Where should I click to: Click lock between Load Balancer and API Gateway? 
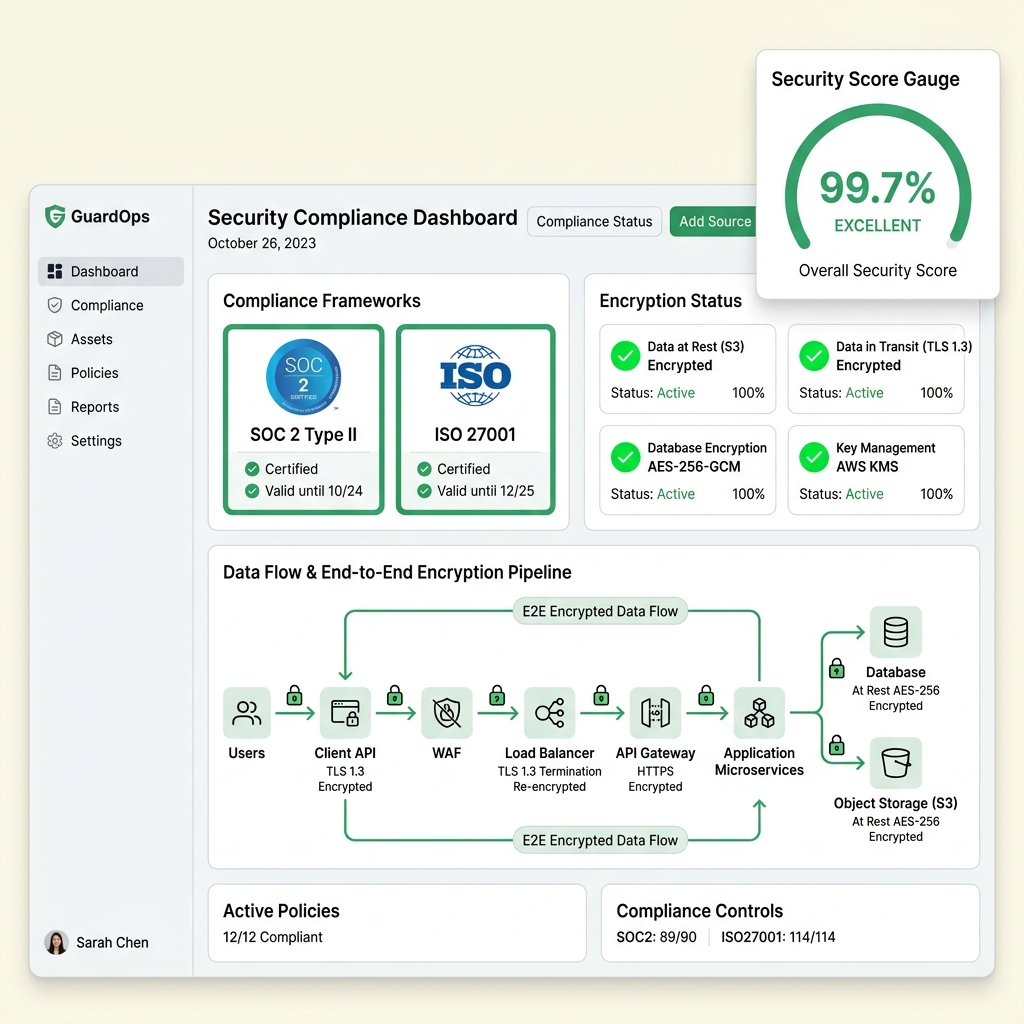tap(601, 695)
